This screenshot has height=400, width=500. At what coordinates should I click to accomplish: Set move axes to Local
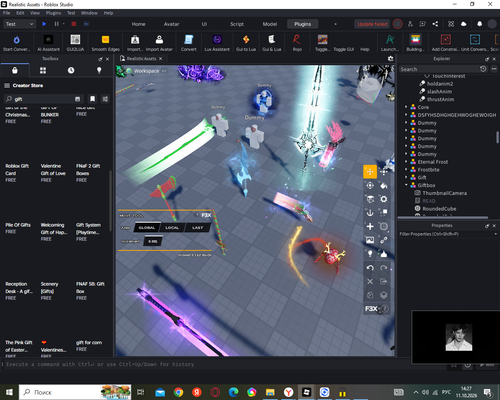(172, 228)
